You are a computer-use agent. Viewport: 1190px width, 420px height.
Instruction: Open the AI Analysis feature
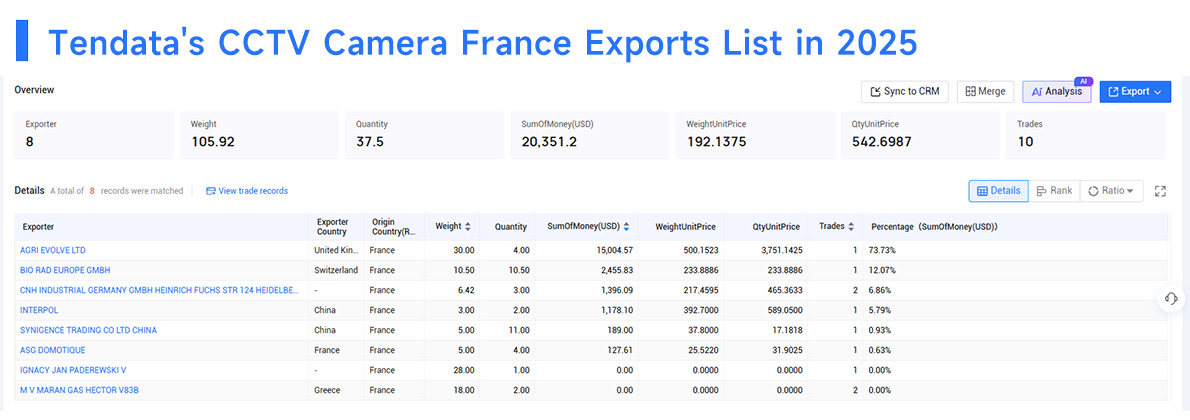[x=1056, y=92]
